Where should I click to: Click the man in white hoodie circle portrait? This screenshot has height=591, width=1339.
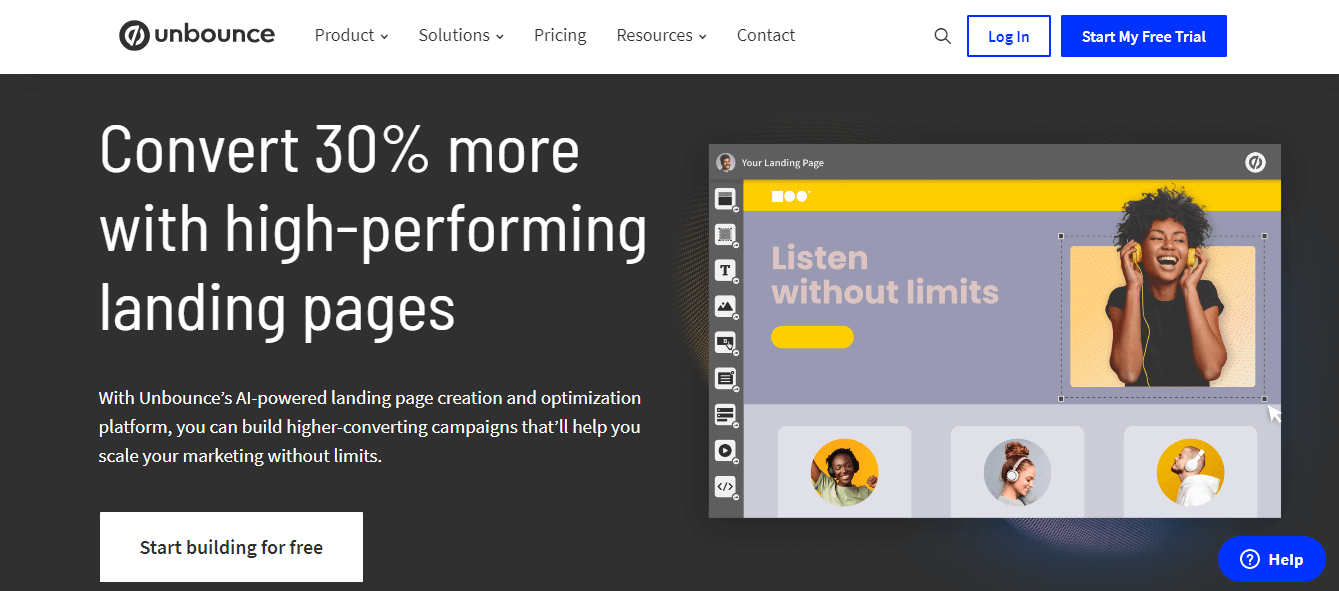pos(1190,472)
